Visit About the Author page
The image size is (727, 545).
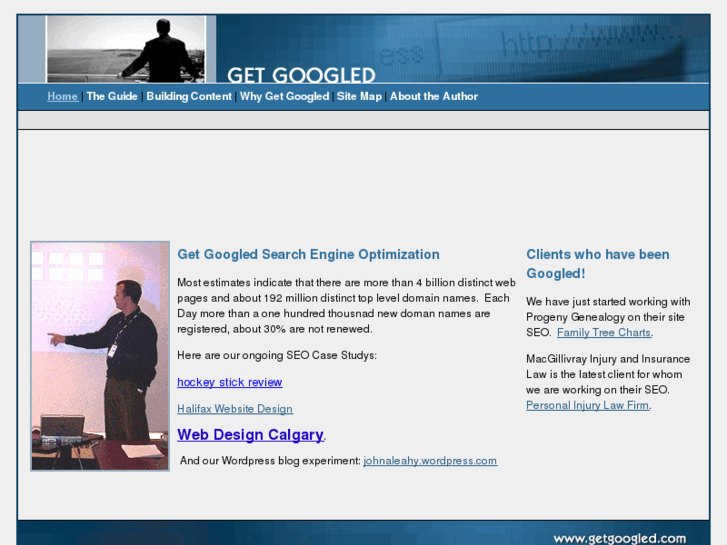click(x=434, y=96)
